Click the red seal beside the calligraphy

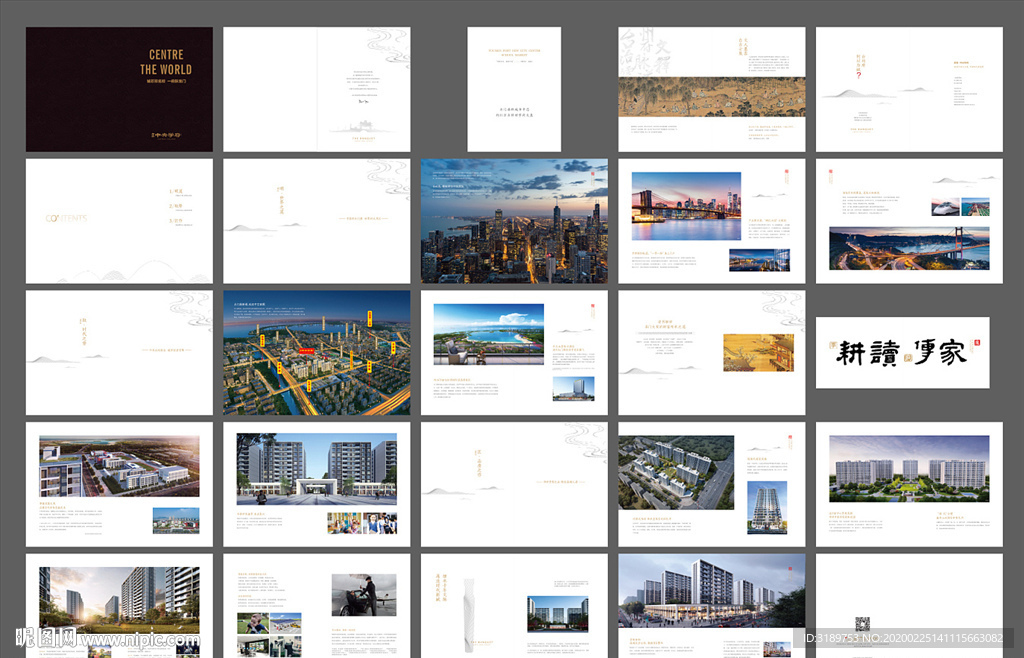(977, 341)
